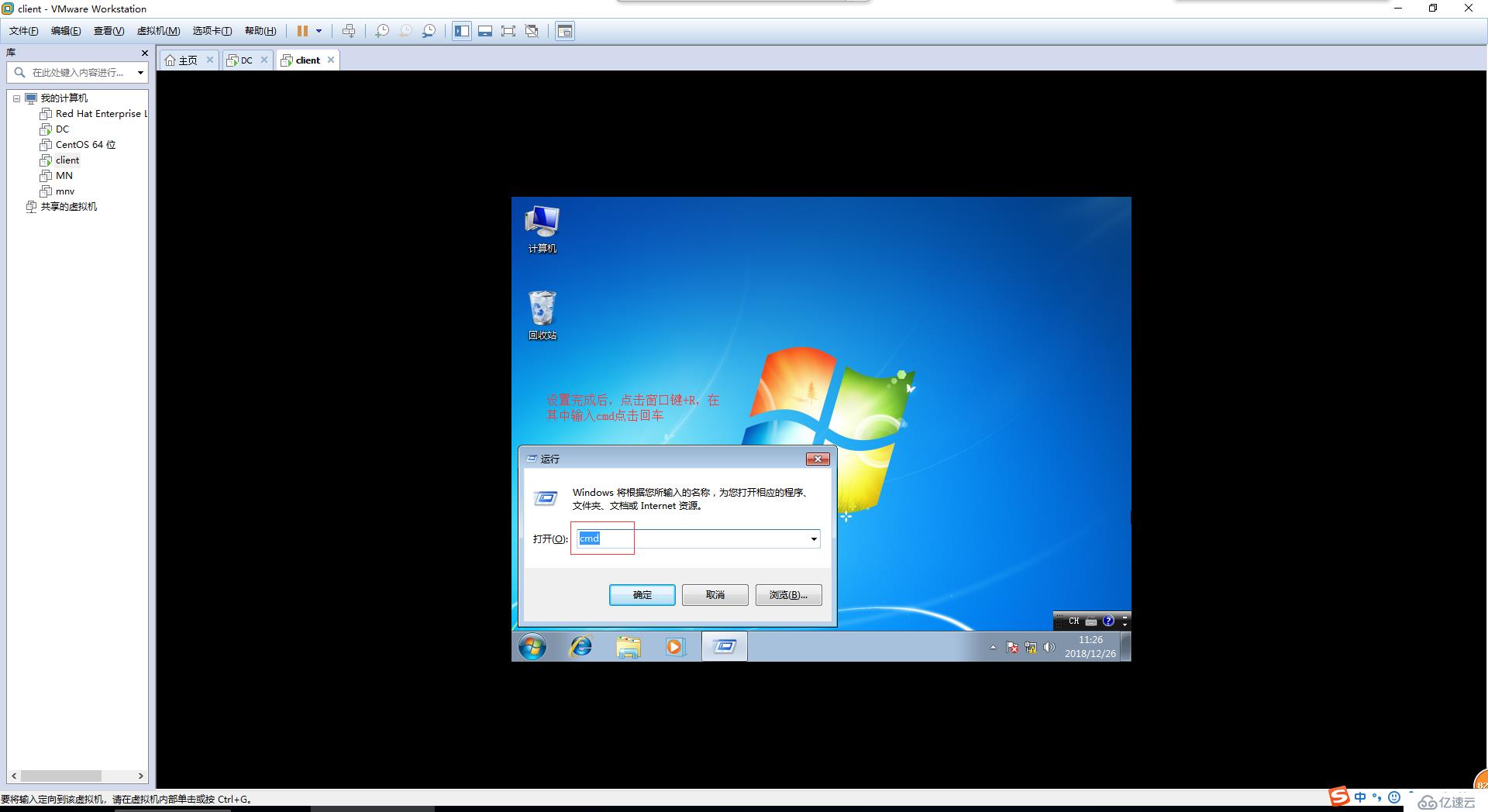Open the 选项卡(T) menu
The width and height of the screenshot is (1488, 812).
212,31
